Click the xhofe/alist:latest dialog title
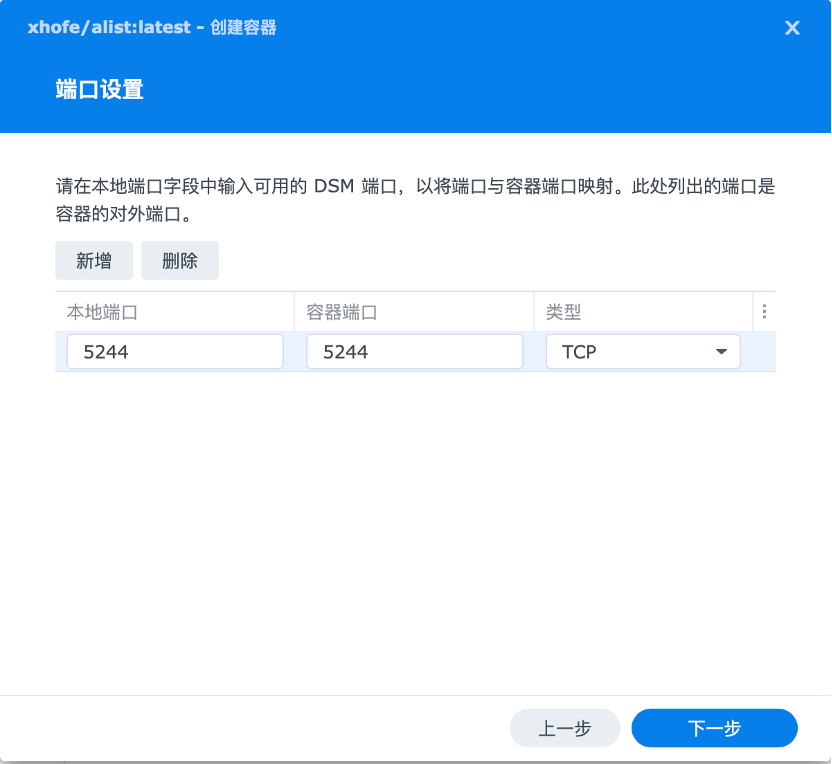Screen dimensions: 832x764 [x=152, y=27]
